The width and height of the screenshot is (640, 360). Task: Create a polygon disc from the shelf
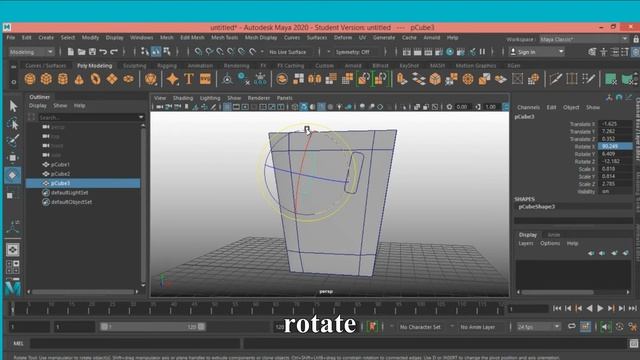(129, 79)
